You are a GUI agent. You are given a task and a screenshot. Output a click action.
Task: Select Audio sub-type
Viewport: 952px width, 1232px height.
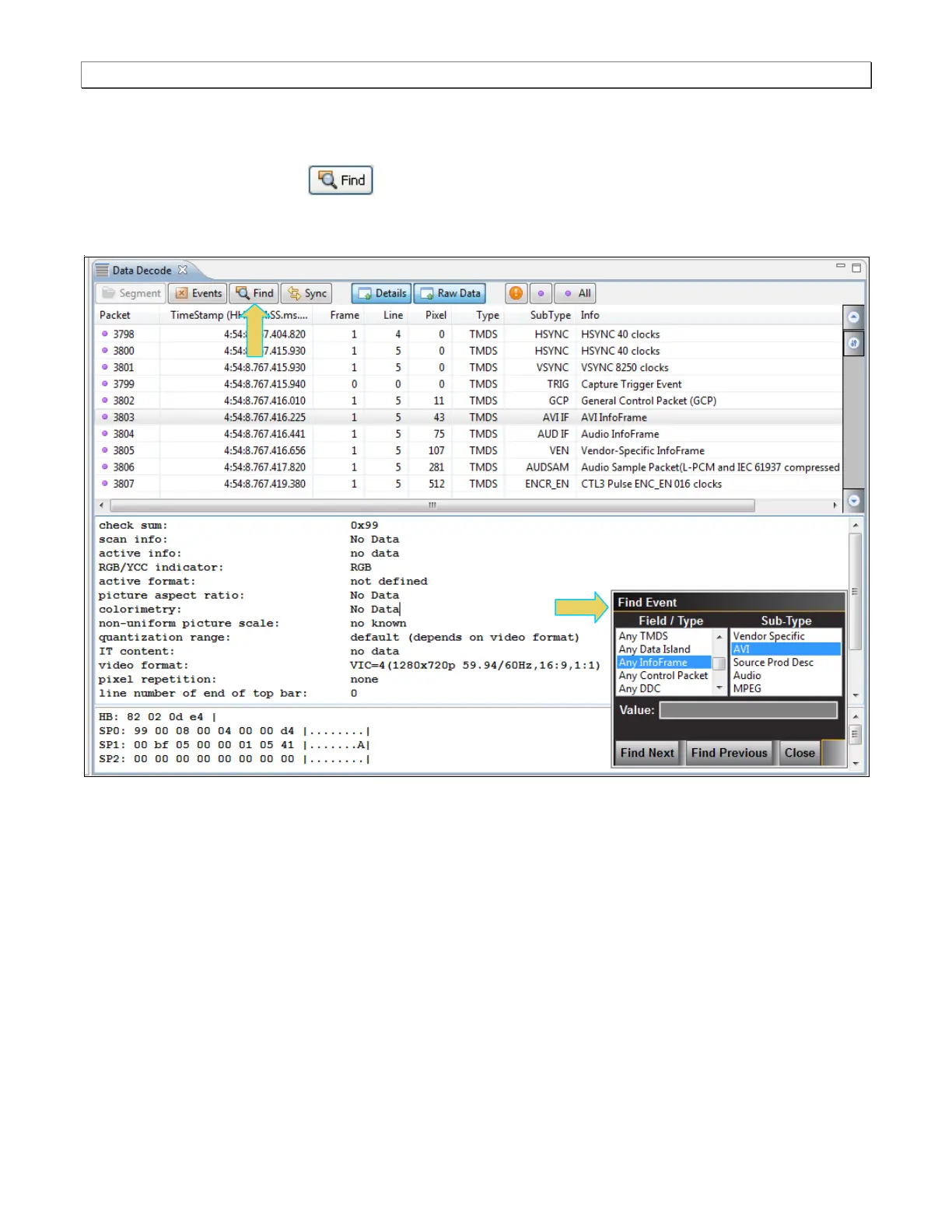tap(786, 676)
